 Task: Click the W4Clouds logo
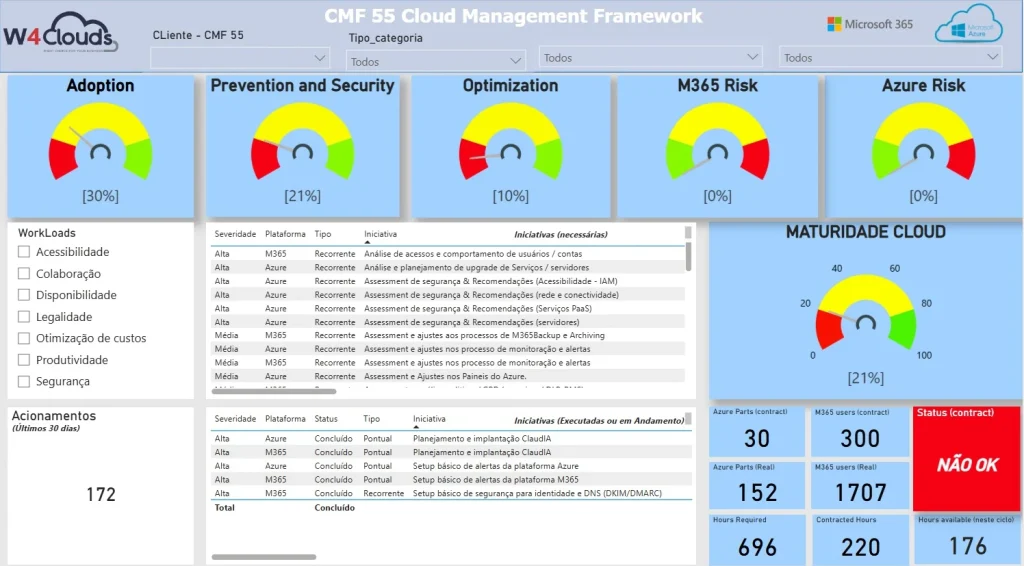pyautogui.click(x=60, y=37)
